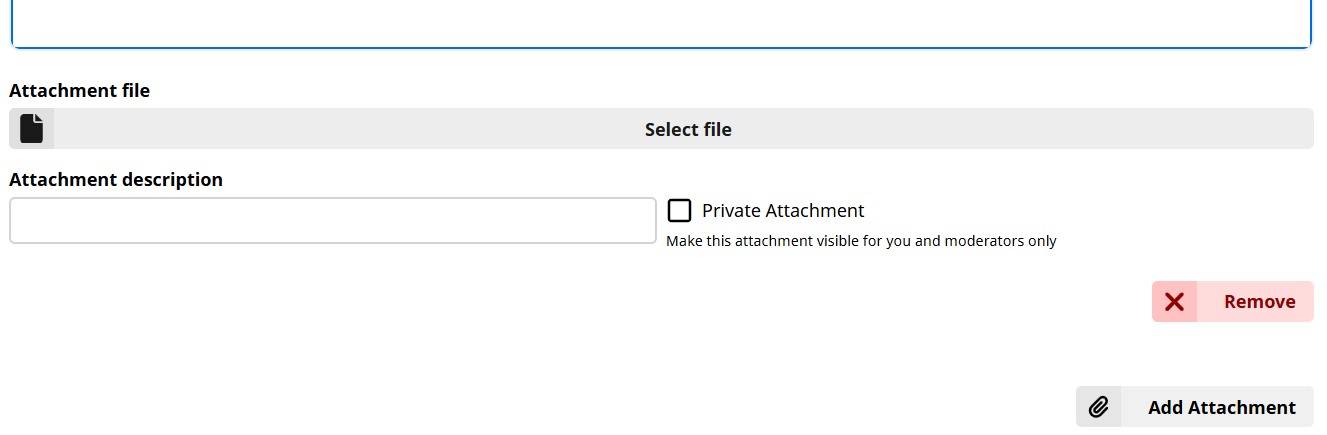1327x435 pixels.
Task: Click the Select file text label
Action: tap(688, 129)
